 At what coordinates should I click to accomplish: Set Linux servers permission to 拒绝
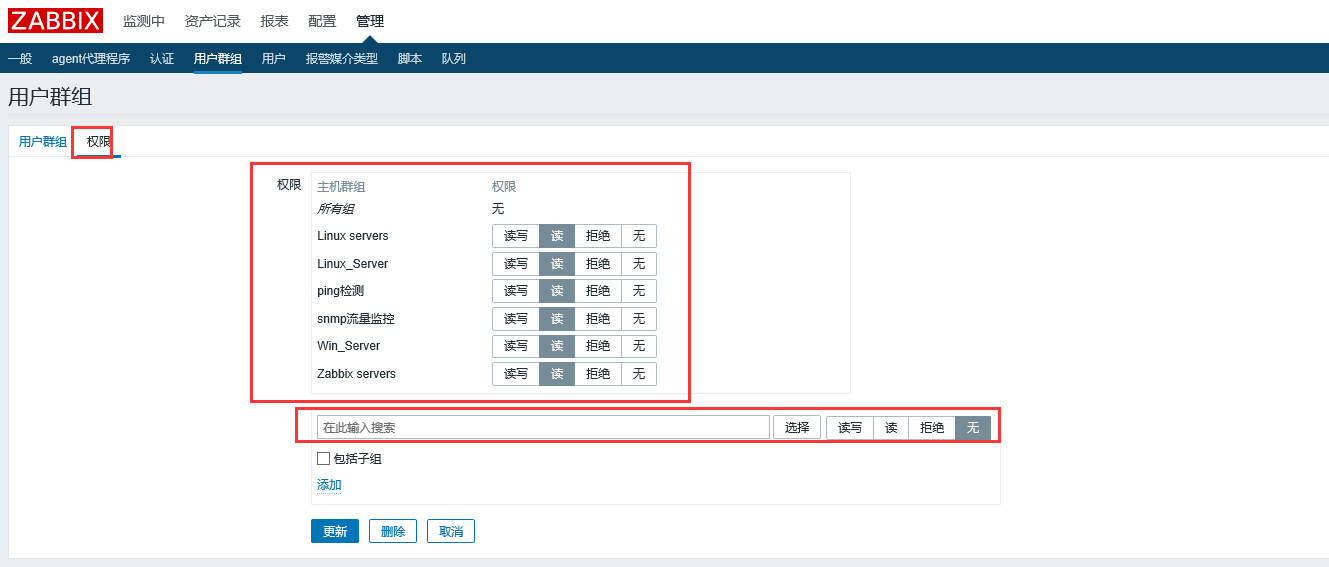[x=598, y=236]
